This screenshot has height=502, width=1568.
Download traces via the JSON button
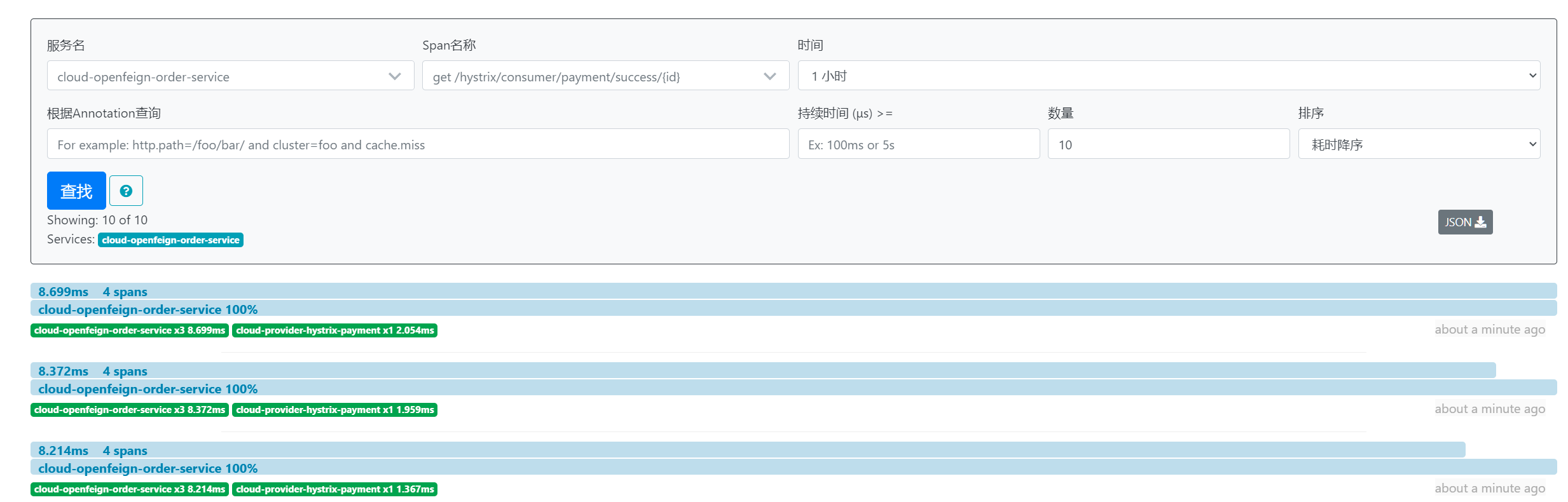[1465, 222]
